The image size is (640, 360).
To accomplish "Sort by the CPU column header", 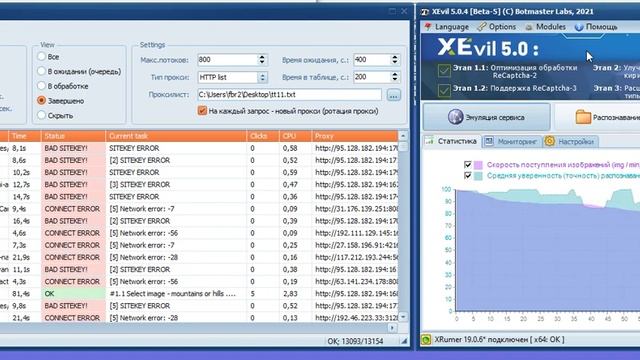I will tap(296, 136).
